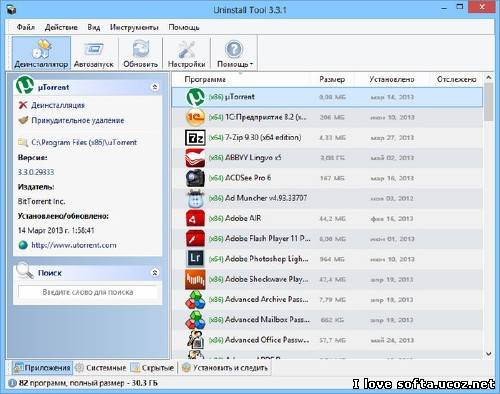Screen dimensions: 500x394
Task: Open the Автозапуск toolbar section
Action: (94, 53)
